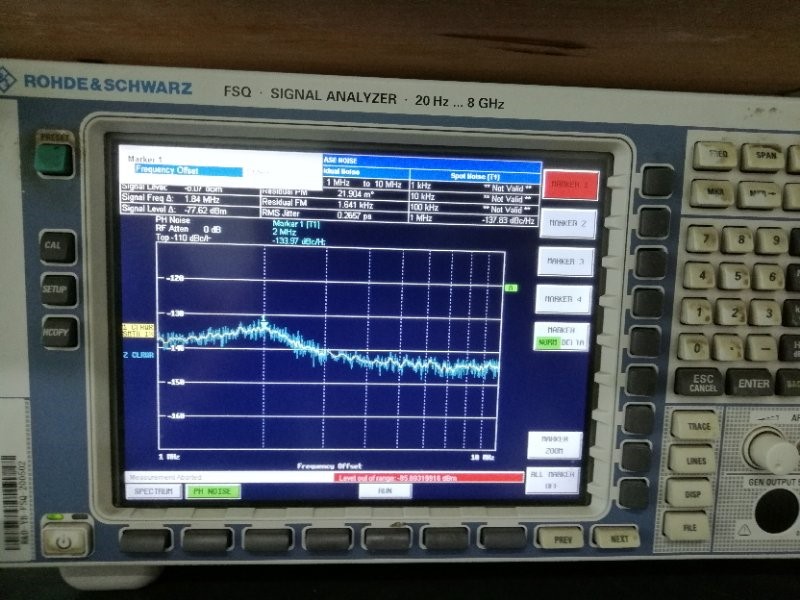
Task: Tap numeric key 8 on keypad
Action: (738, 240)
